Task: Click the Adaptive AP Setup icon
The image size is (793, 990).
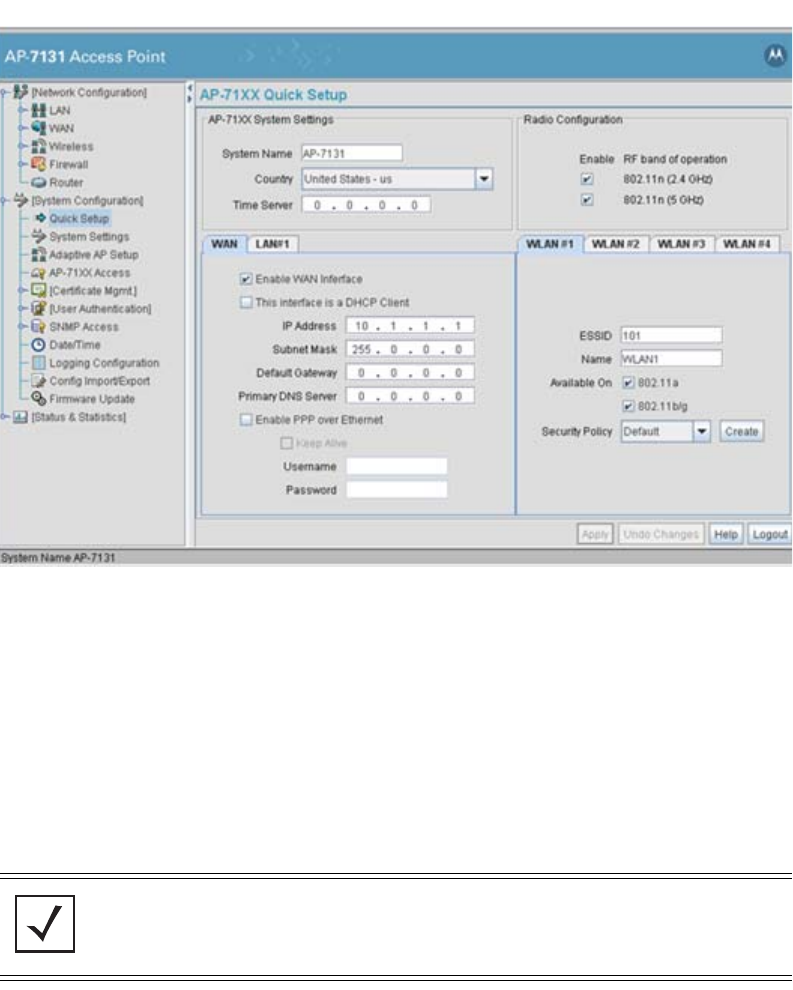Action: tap(39, 254)
